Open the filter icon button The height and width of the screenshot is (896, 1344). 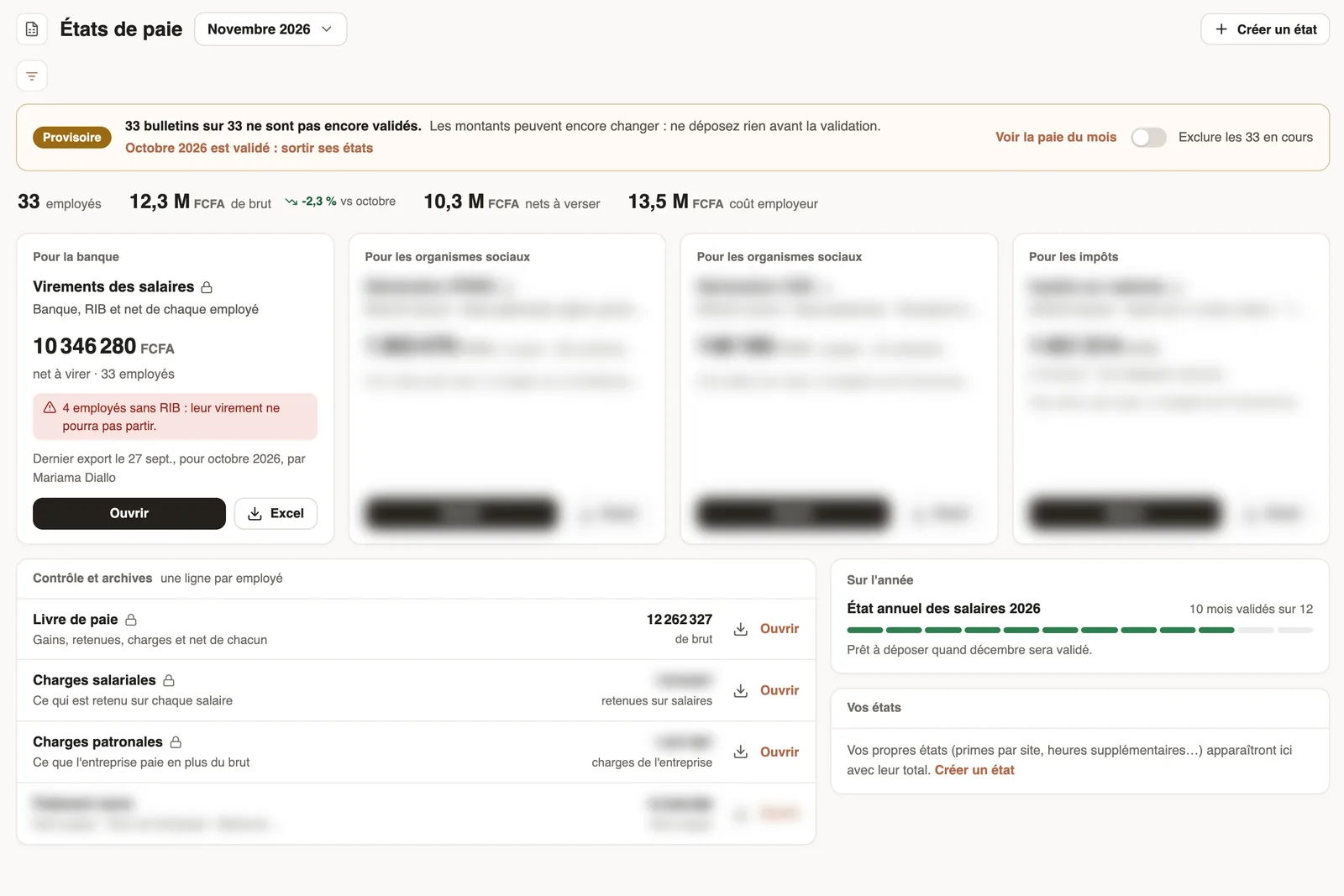point(32,76)
